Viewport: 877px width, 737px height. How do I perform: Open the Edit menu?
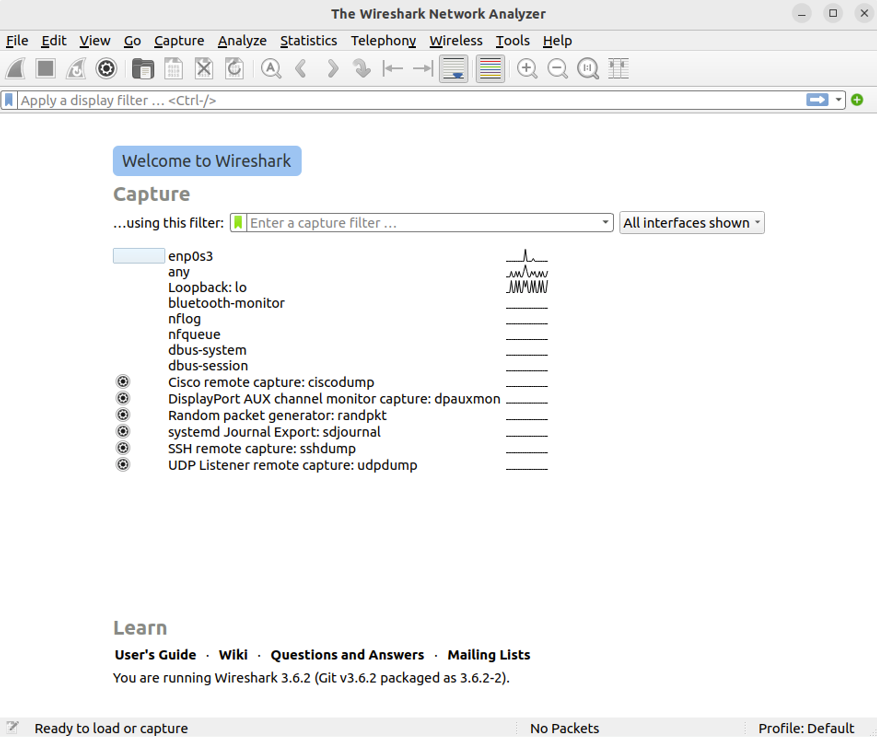tap(54, 41)
